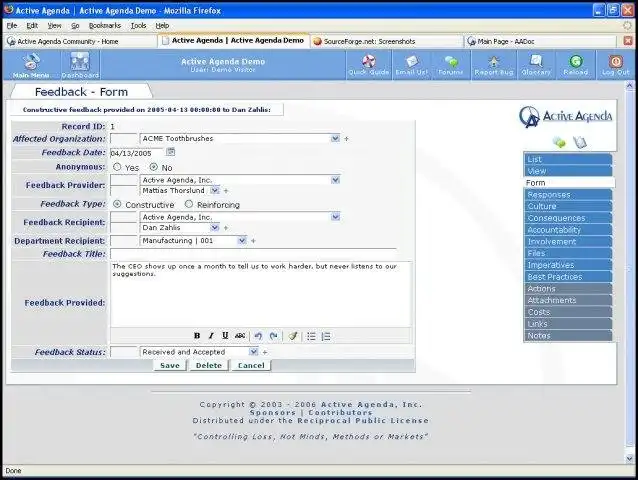Click plus icon next to Feedback Status

pyautogui.click(x=265, y=352)
